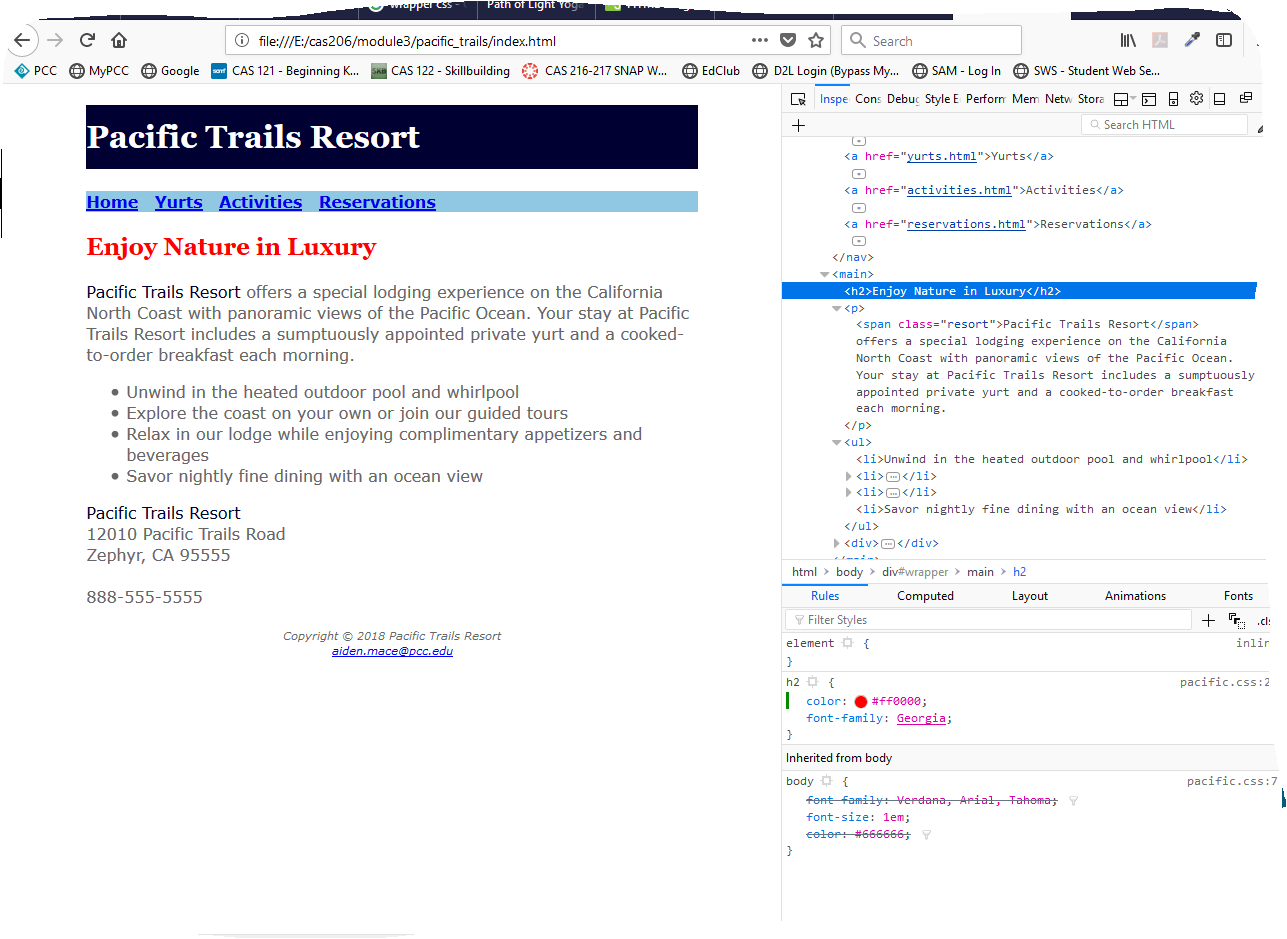Add a new CSS rule

pyautogui.click(x=1208, y=621)
